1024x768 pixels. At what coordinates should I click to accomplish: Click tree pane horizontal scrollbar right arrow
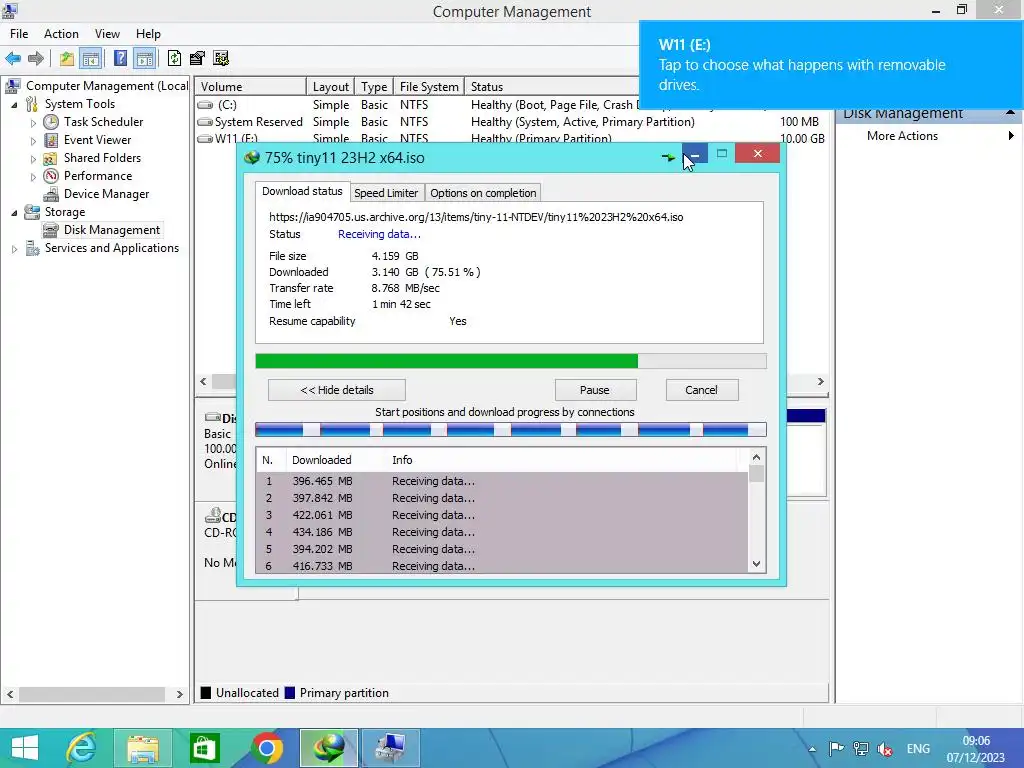click(x=180, y=694)
